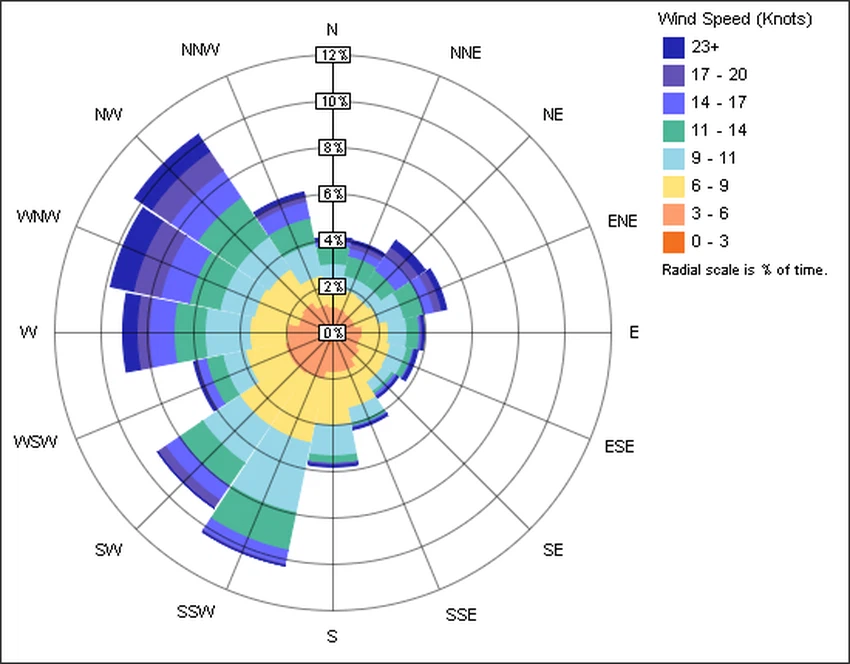Click the blue 14 - 17 legend swatch
850x664 pixels.
pos(673,102)
